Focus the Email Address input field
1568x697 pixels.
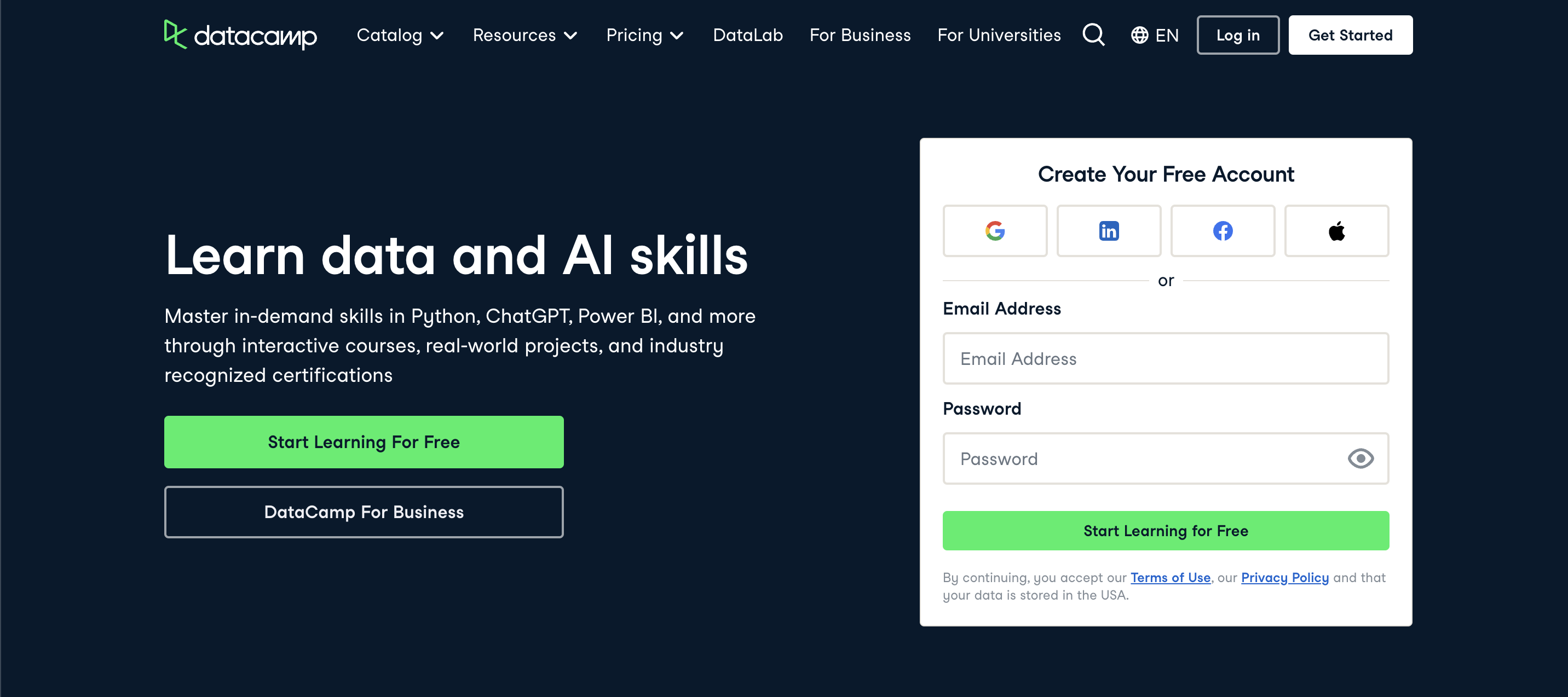tap(1166, 358)
